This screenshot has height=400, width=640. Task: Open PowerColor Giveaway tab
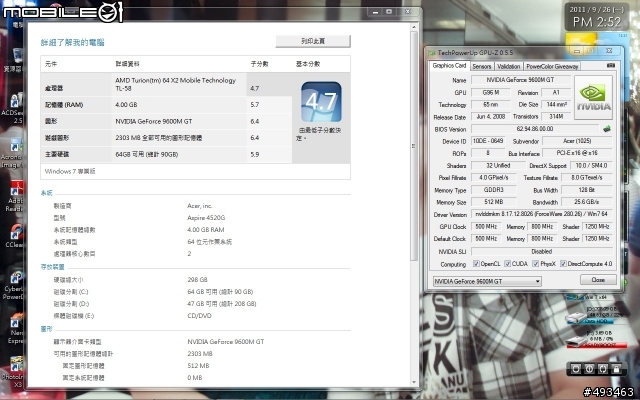tap(552, 66)
